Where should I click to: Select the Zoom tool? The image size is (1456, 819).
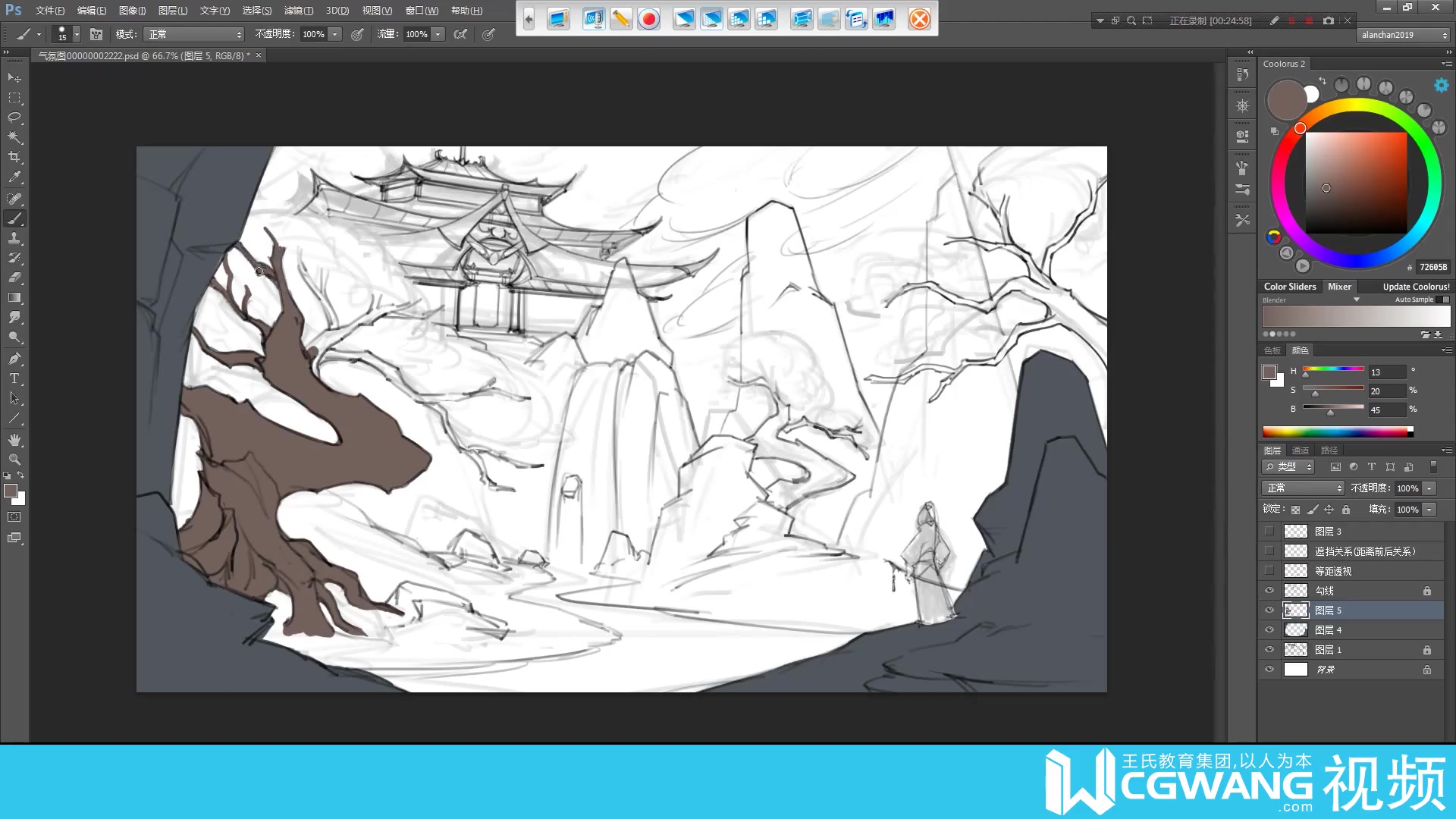point(14,460)
